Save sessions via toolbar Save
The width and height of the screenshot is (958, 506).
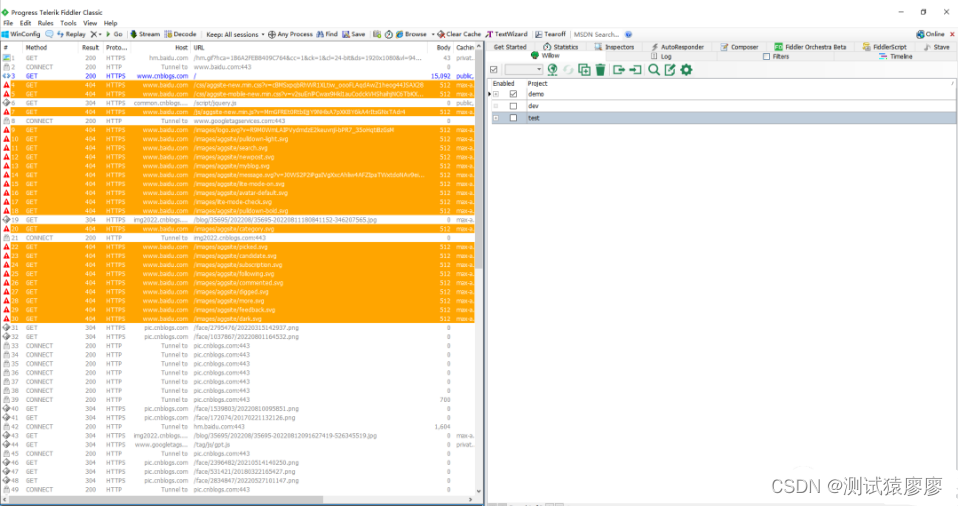pyautogui.click(x=354, y=34)
